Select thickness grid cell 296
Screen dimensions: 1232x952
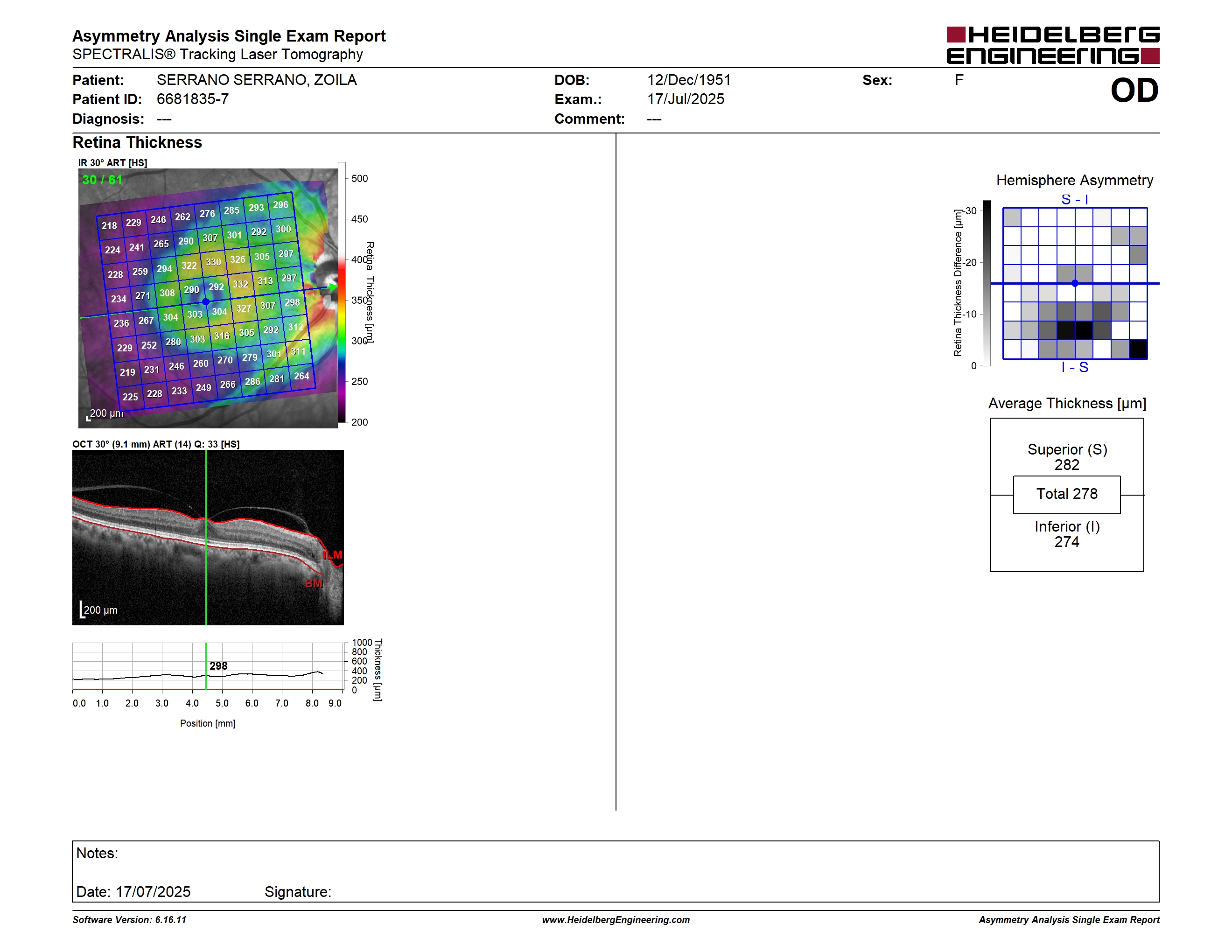tap(280, 205)
